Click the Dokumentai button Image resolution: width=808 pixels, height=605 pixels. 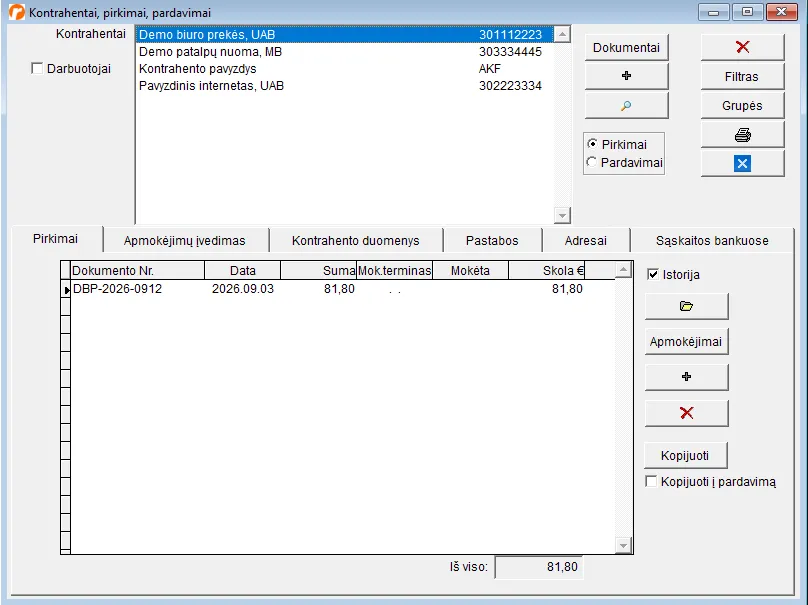click(x=626, y=47)
